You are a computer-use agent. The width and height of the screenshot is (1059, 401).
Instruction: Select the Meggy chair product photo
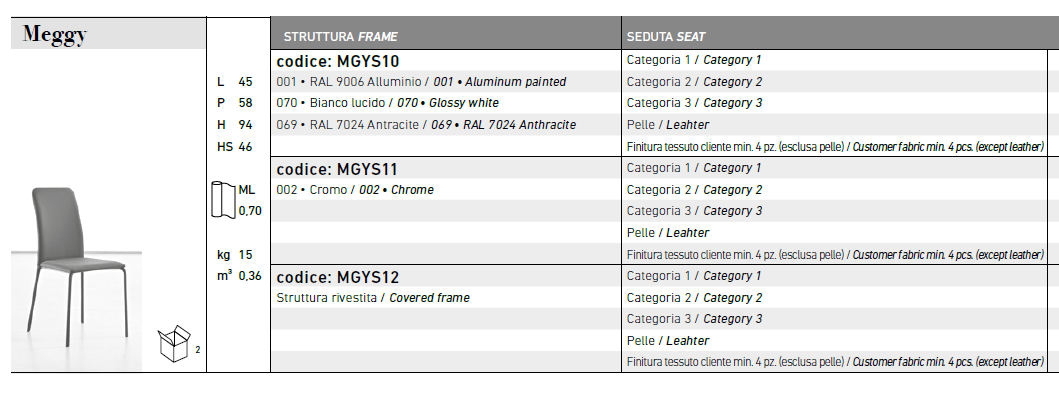tap(76, 278)
